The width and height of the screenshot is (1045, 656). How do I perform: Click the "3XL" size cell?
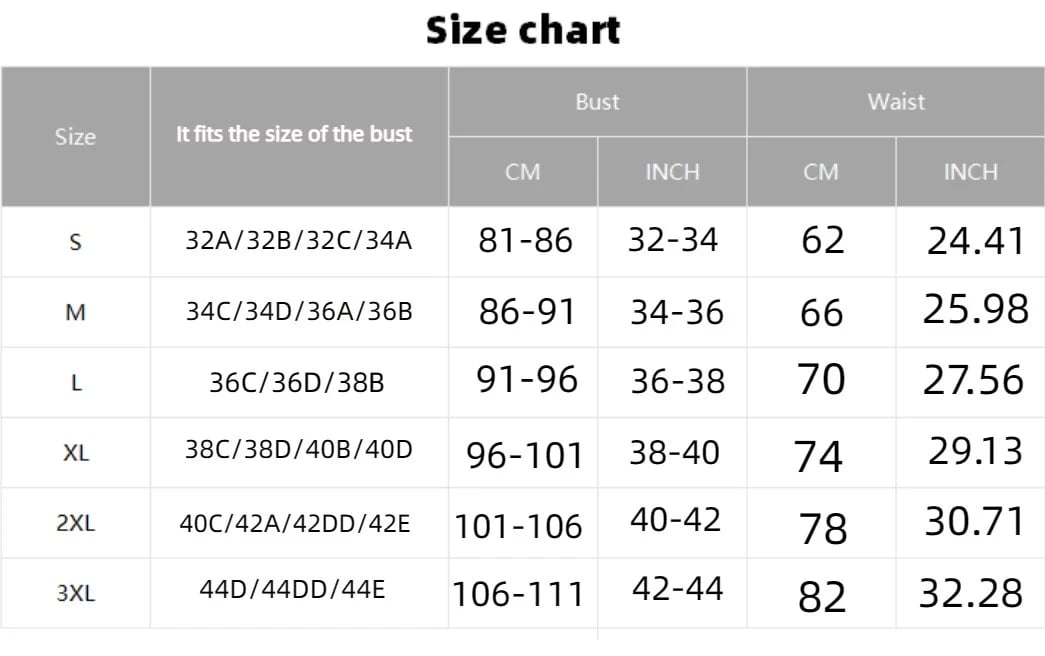tap(75, 593)
